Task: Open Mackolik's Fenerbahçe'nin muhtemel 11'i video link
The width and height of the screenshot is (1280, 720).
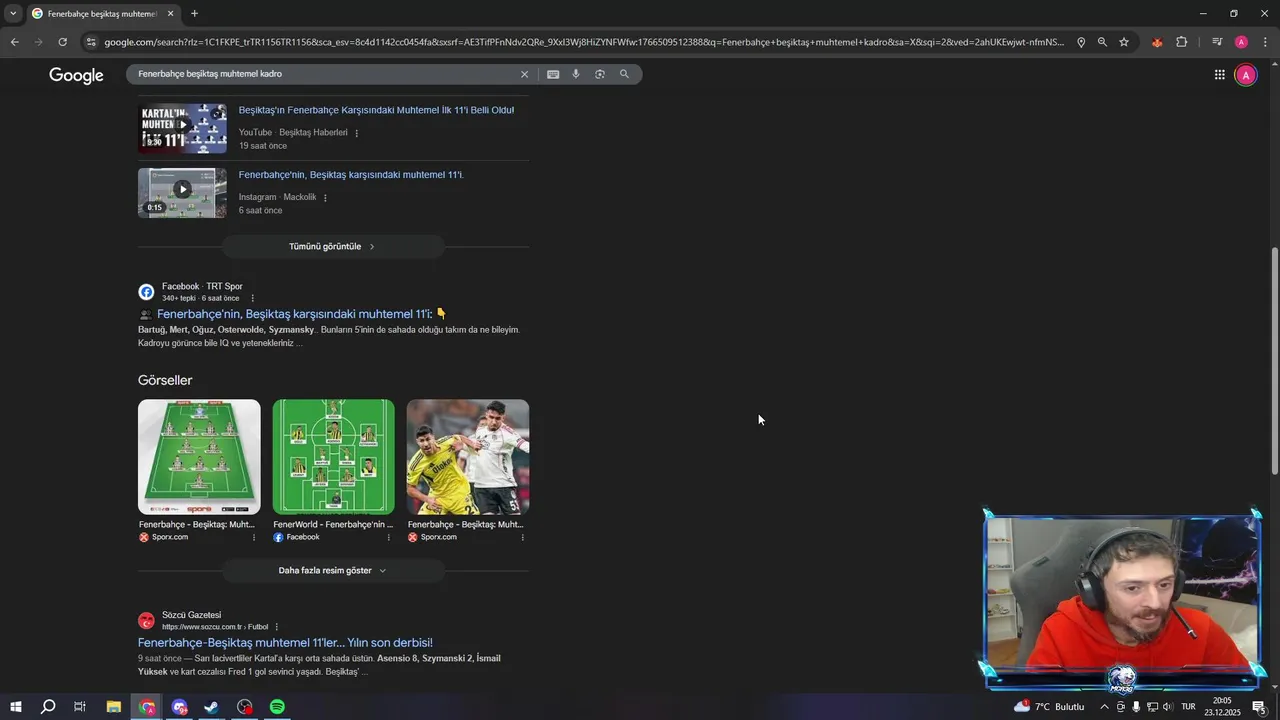Action: click(351, 175)
